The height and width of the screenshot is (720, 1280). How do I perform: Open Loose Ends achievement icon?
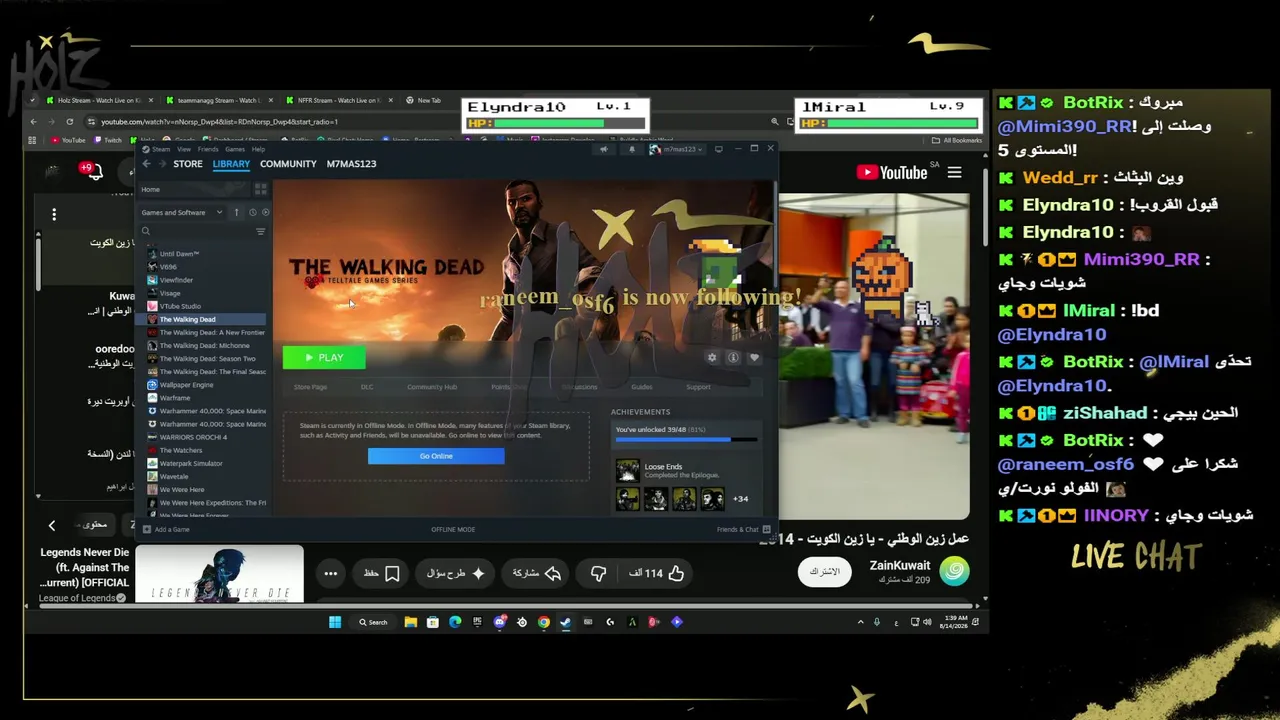[x=627, y=470]
